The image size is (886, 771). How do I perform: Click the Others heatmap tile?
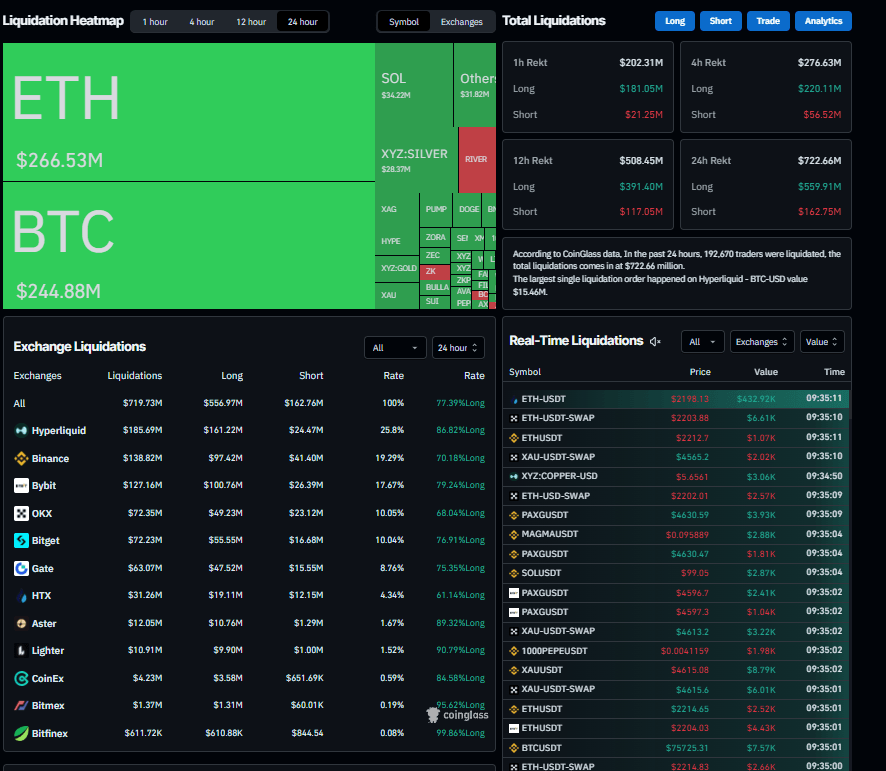tap(475, 85)
